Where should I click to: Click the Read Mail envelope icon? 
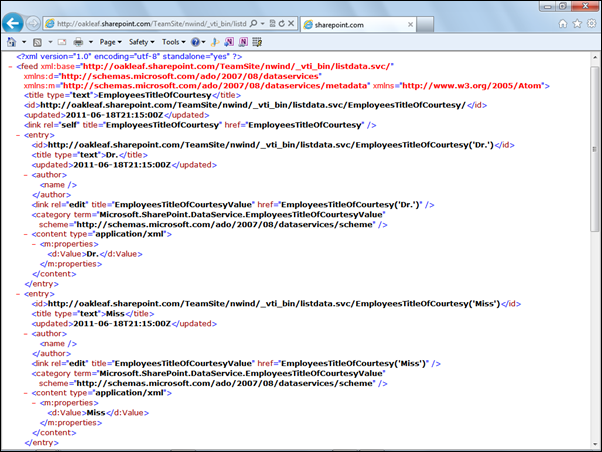coord(62,42)
